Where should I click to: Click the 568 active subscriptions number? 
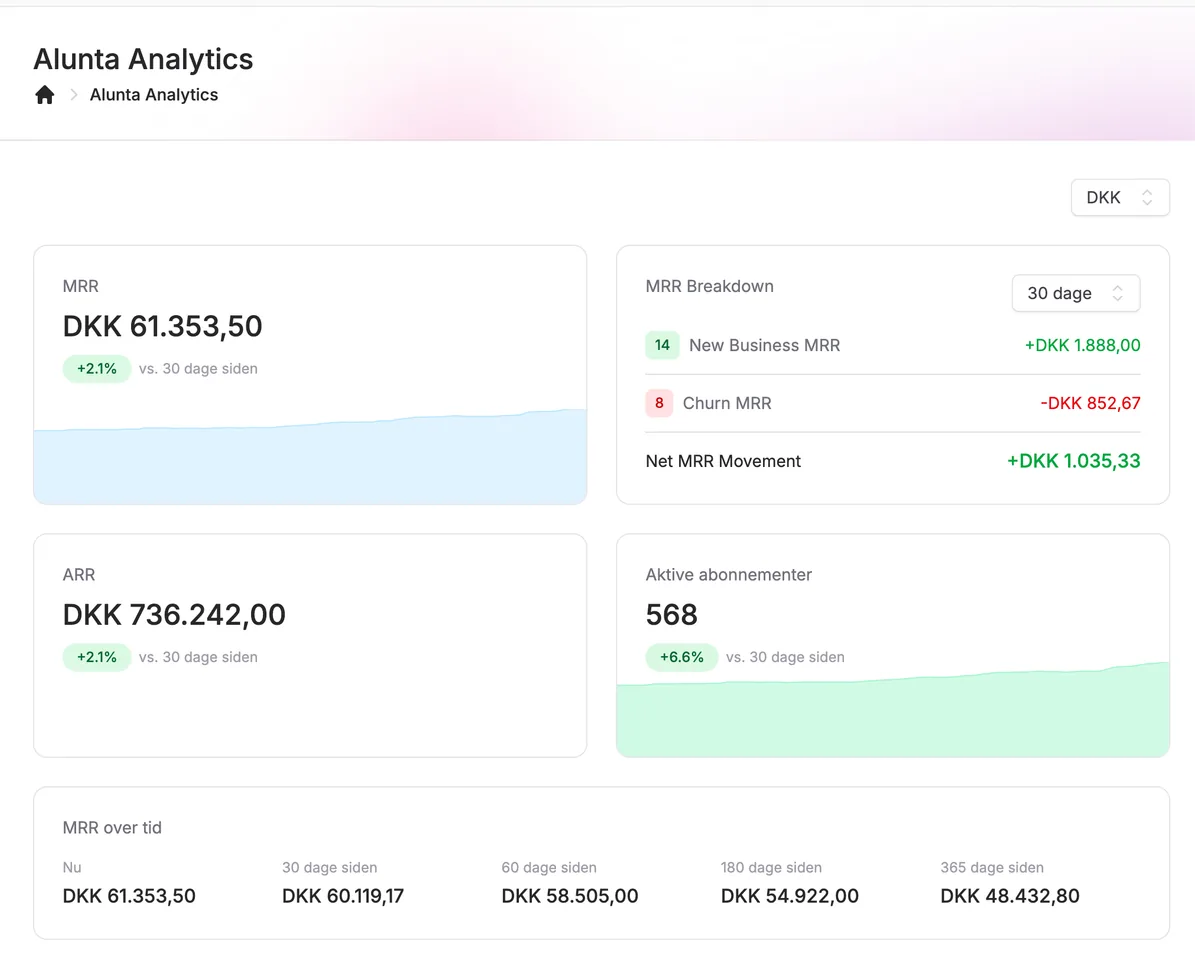pos(671,614)
